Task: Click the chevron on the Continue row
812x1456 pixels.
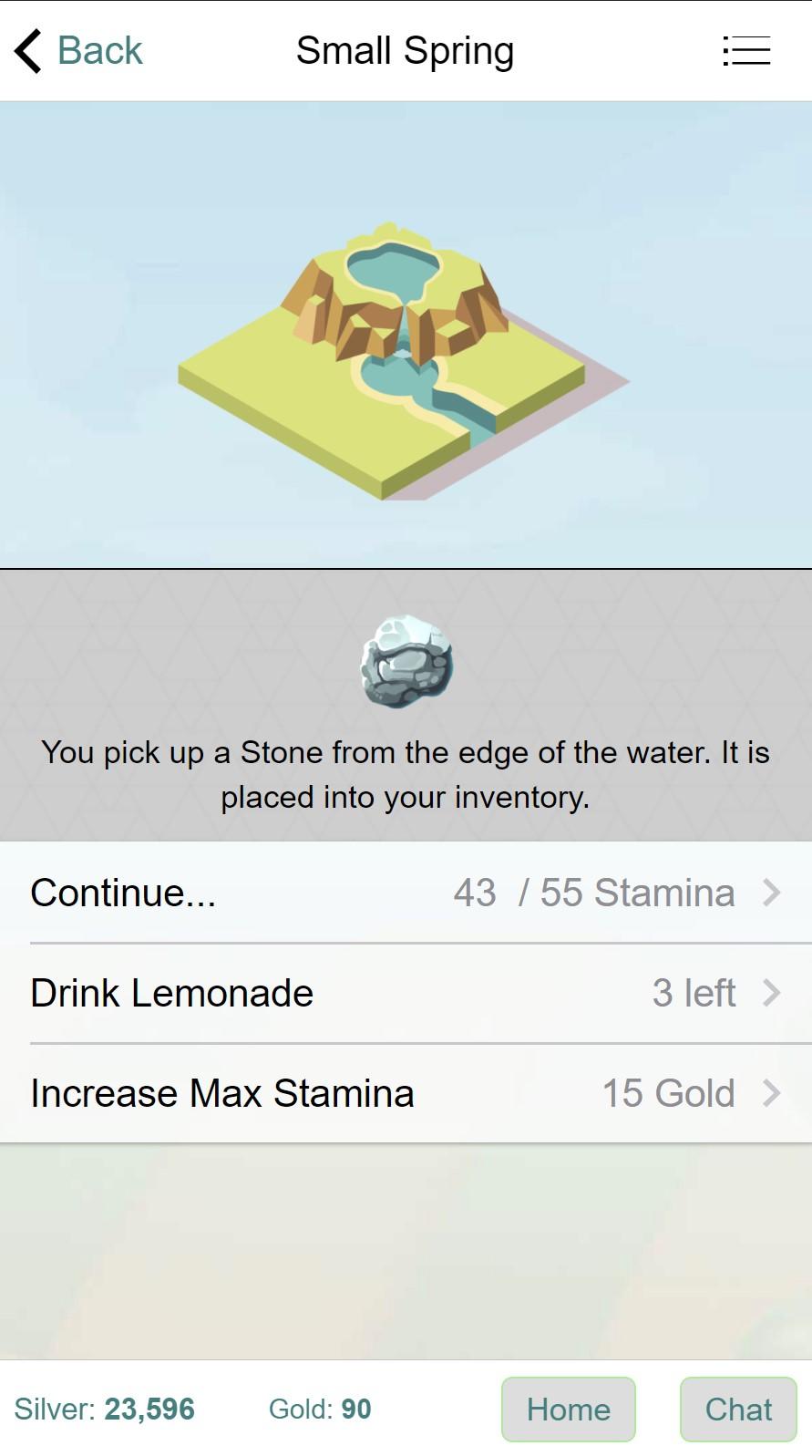Action: click(x=771, y=893)
